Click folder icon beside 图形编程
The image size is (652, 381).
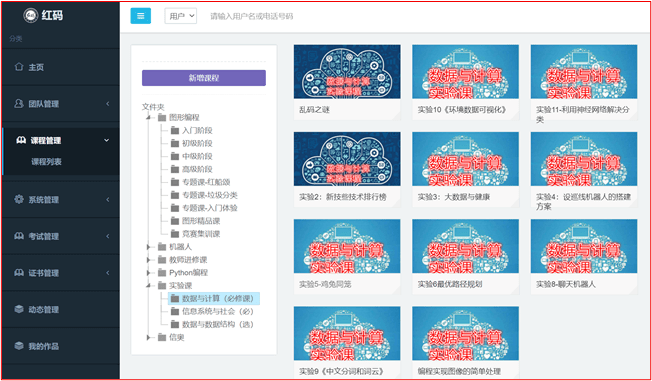(x=162, y=118)
